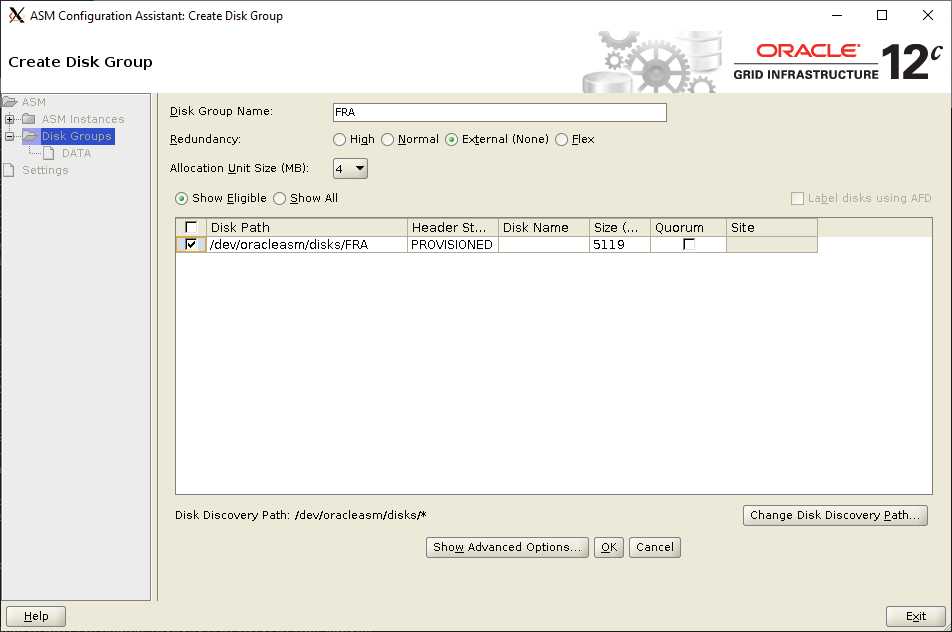The height and width of the screenshot is (632, 952).
Task: Collapse the Disk Groups tree node
Action: [9, 136]
